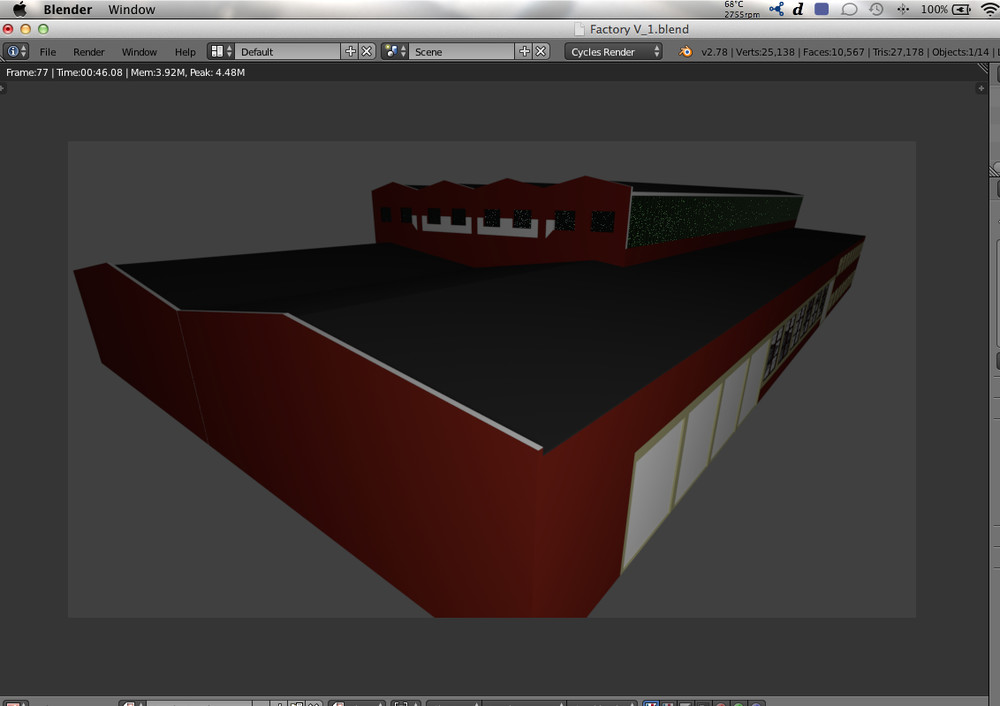Open the Cycles Render engine dropdown
Viewport: 1000px width, 706px height.
coord(613,51)
